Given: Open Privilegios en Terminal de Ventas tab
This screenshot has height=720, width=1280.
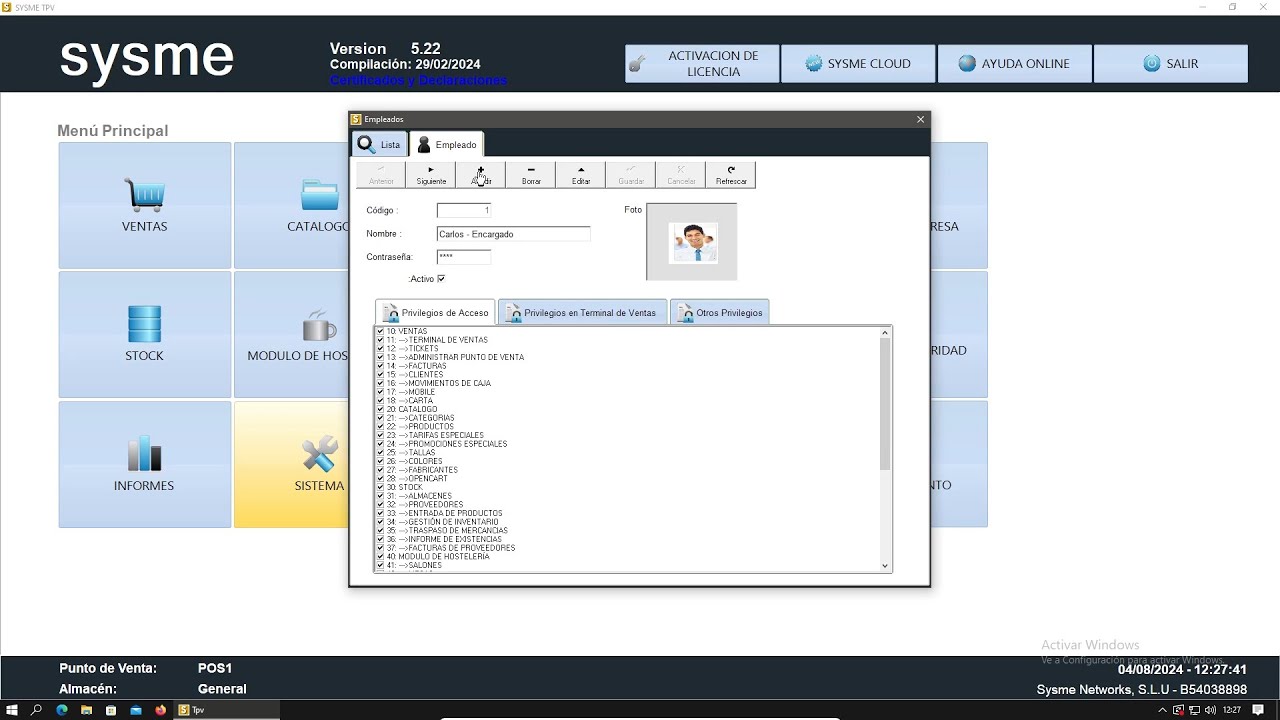Looking at the screenshot, I should 582,313.
